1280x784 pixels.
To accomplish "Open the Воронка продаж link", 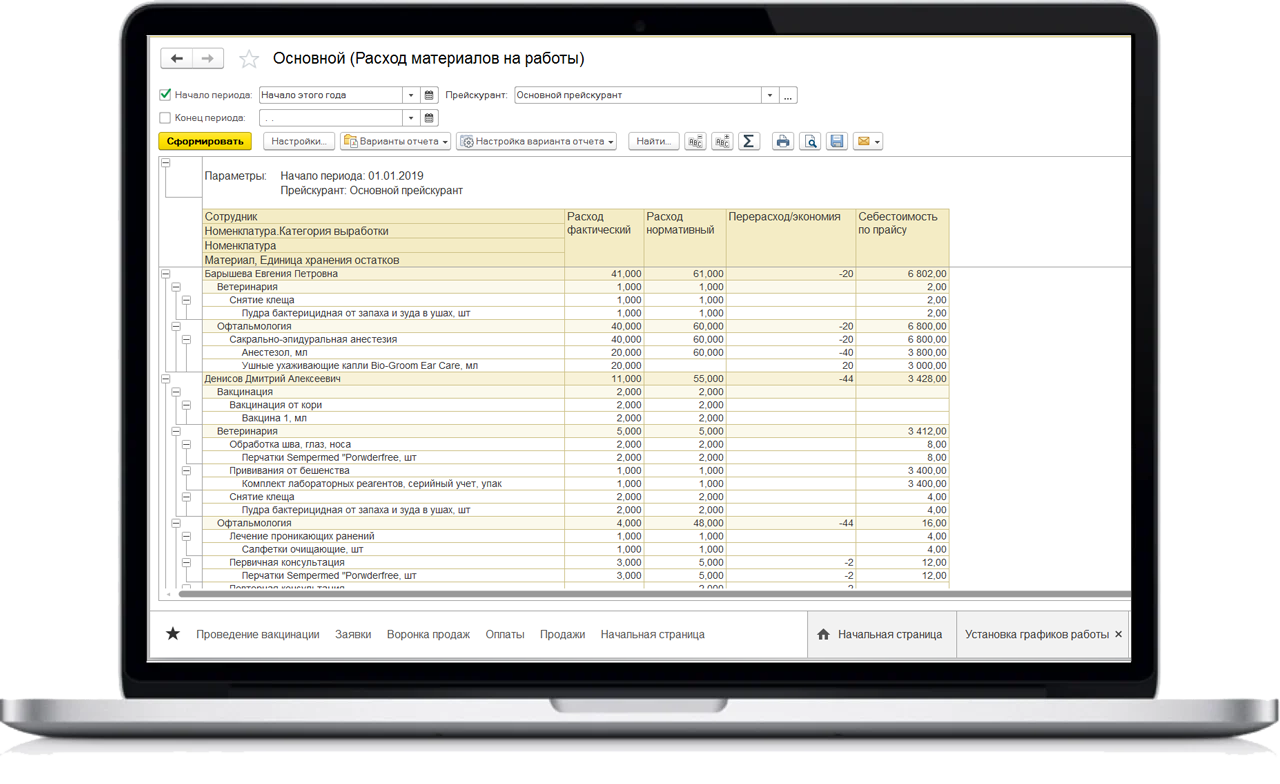I will [428, 635].
